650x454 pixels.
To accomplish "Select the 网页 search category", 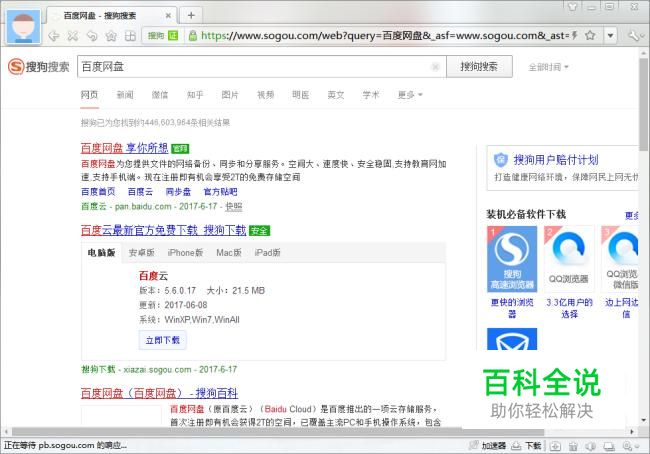I will click(90, 95).
